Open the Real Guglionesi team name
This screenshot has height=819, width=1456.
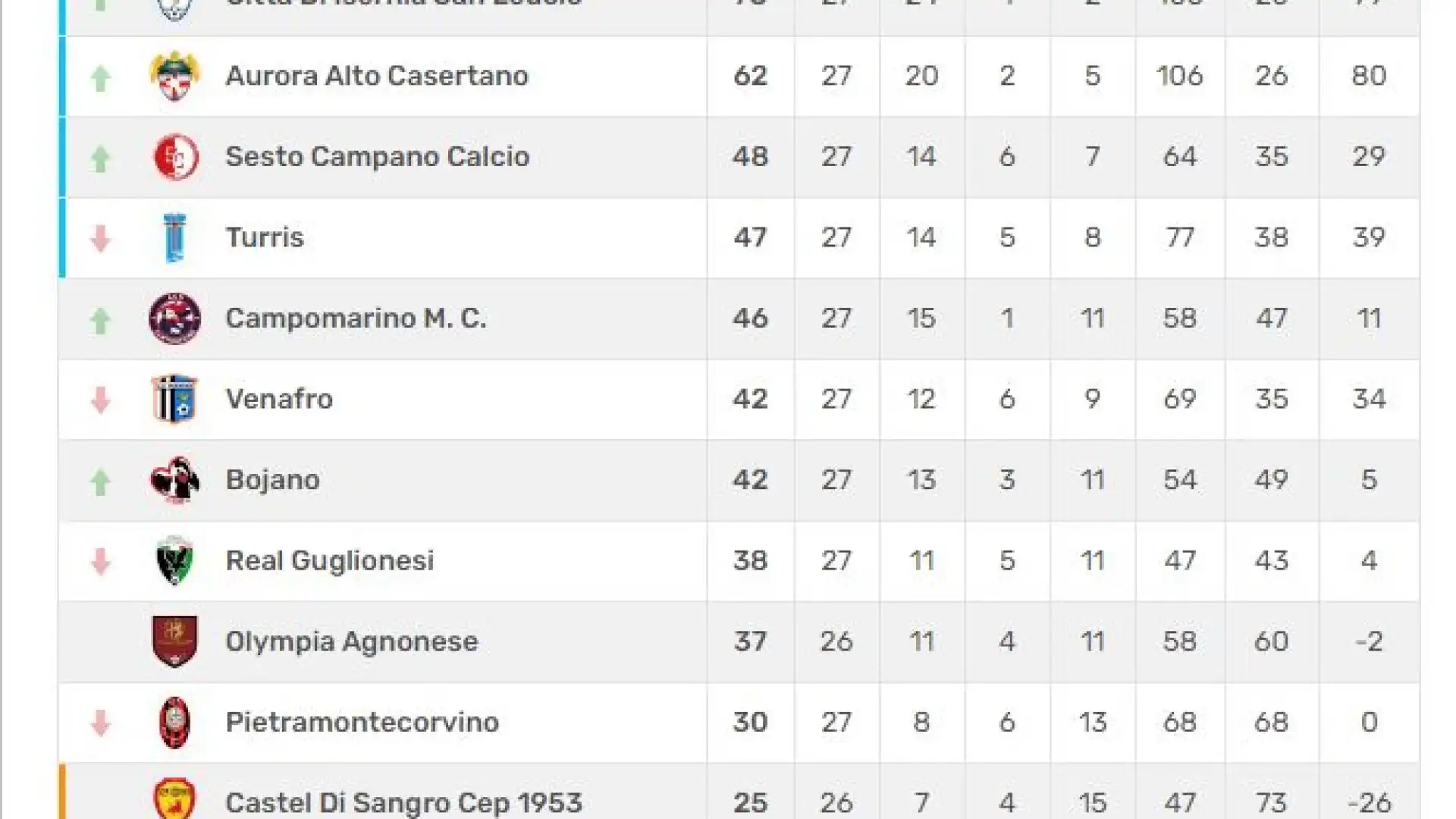330,560
